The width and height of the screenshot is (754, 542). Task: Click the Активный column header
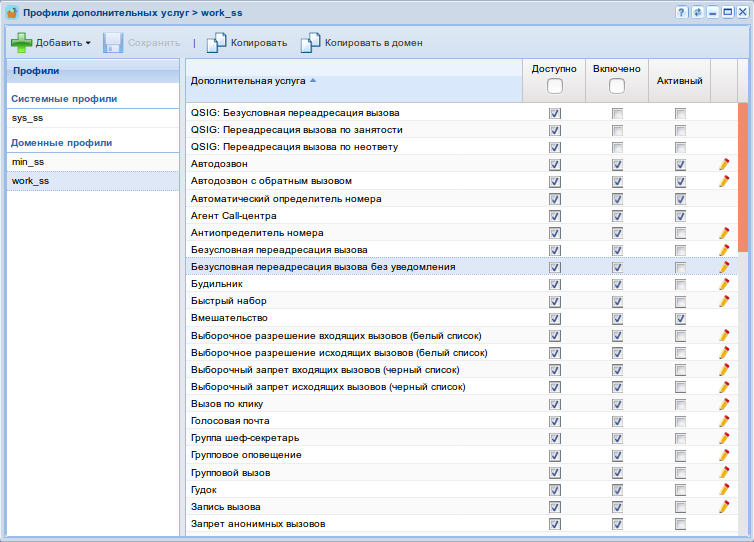[680, 80]
